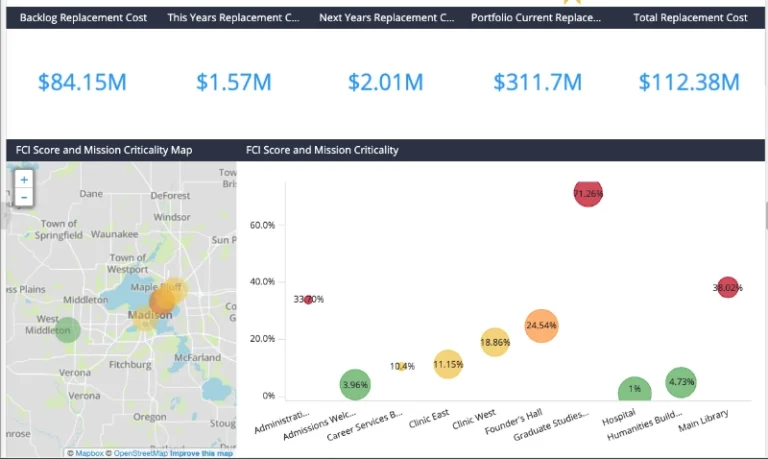Click the map zoom out minus button

point(23,197)
